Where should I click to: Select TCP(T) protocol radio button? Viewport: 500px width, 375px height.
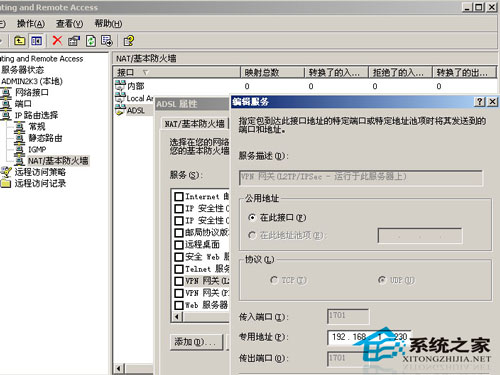click(x=274, y=280)
